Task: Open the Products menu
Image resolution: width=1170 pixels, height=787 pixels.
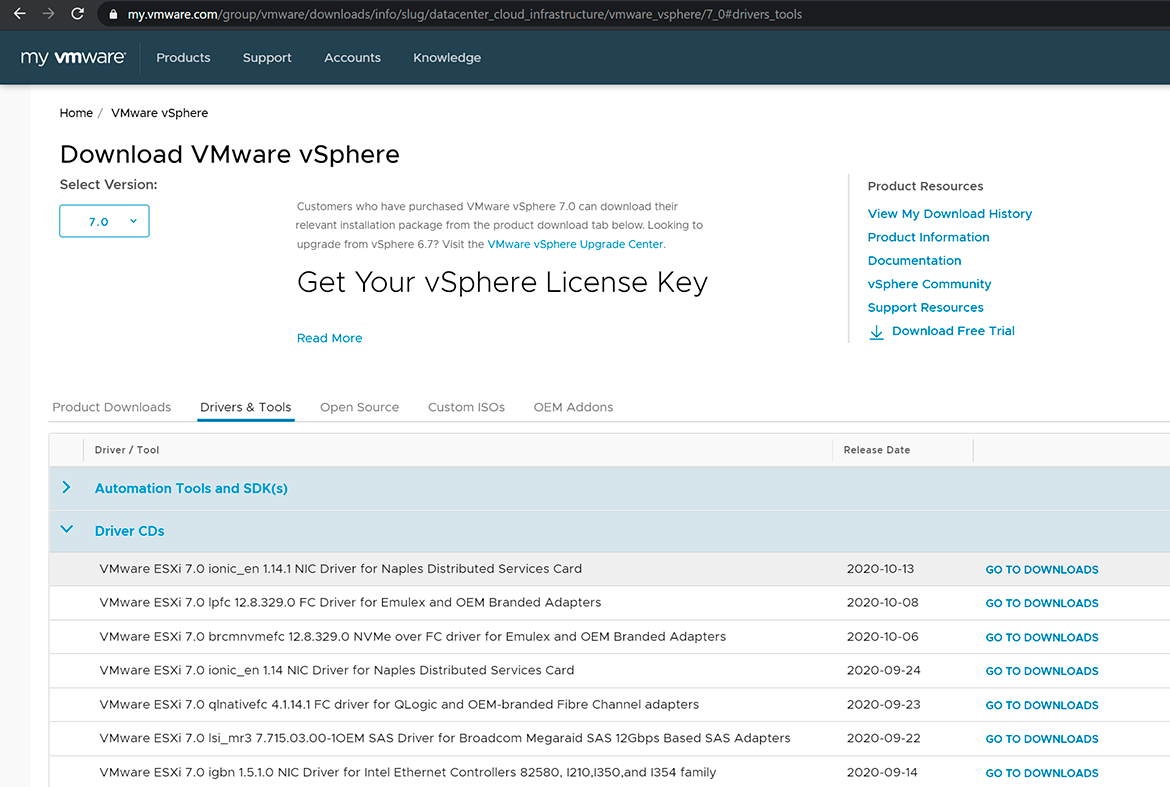Action: pos(183,57)
